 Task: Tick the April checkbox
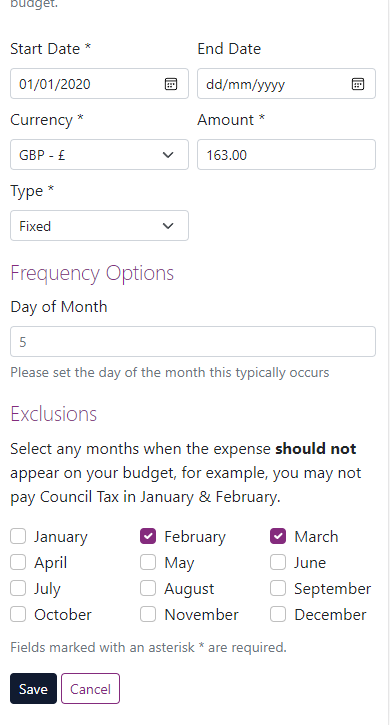[x=18, y=562]
